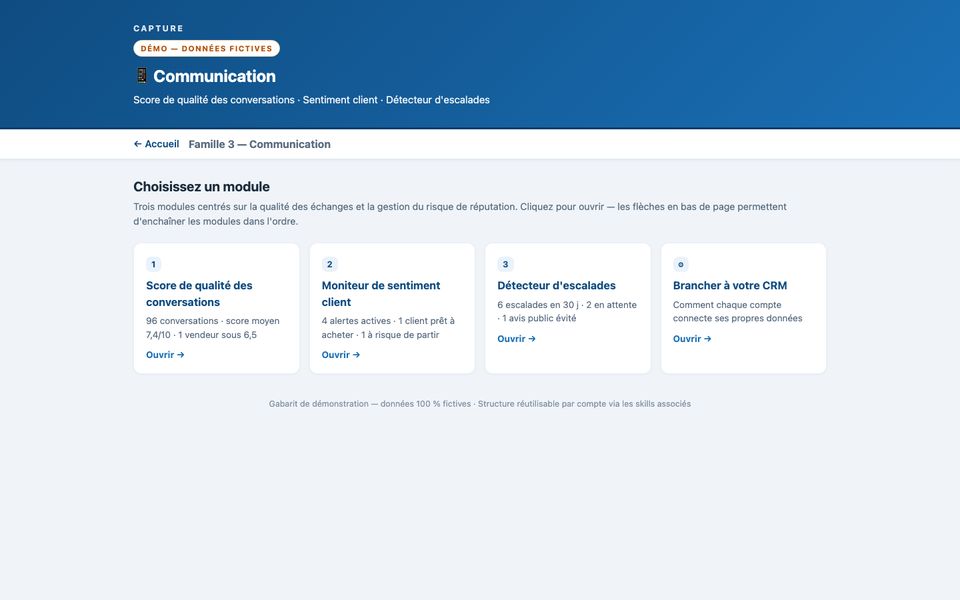960x600 pixels.
Task: Click Ouvrir under Score de qualité des conversations
Action: (165, 355)
